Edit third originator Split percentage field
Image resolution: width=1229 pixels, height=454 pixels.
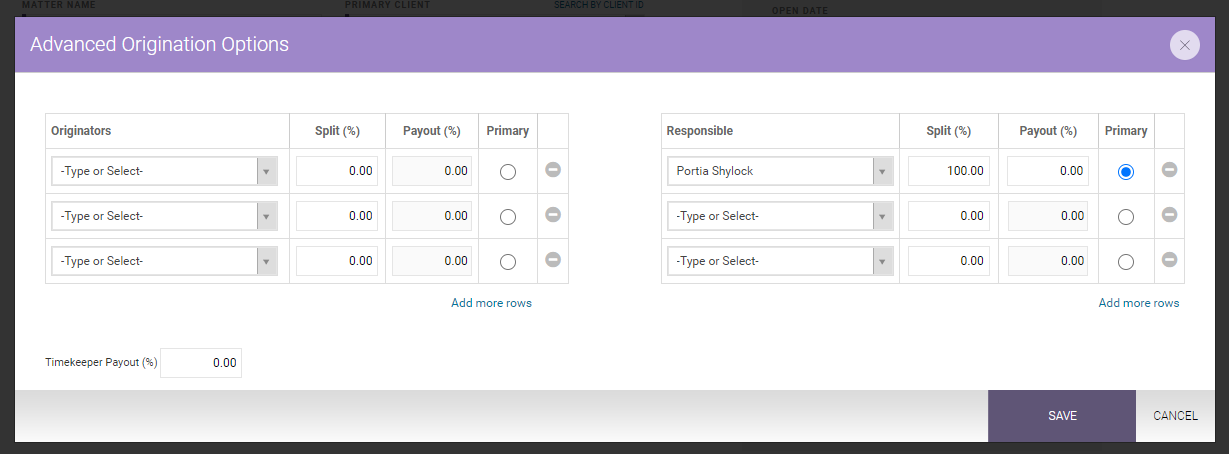pyautogui.click(x=337, y=261)
